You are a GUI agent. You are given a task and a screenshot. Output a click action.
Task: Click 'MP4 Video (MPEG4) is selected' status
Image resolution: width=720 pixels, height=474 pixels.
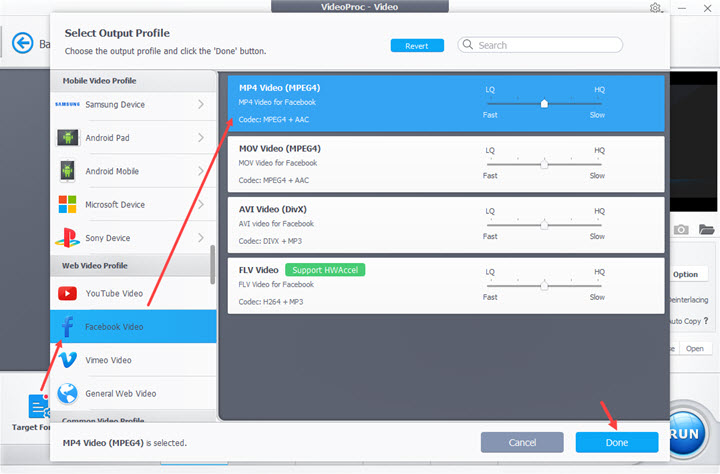click(x=124, y=443)
